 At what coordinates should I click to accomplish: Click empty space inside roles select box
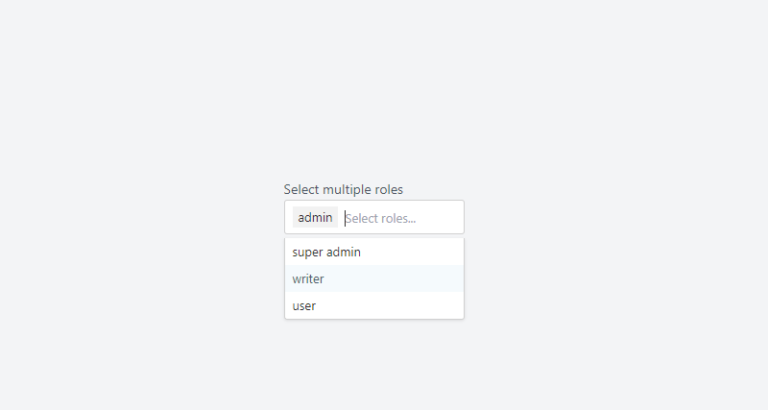441,217
